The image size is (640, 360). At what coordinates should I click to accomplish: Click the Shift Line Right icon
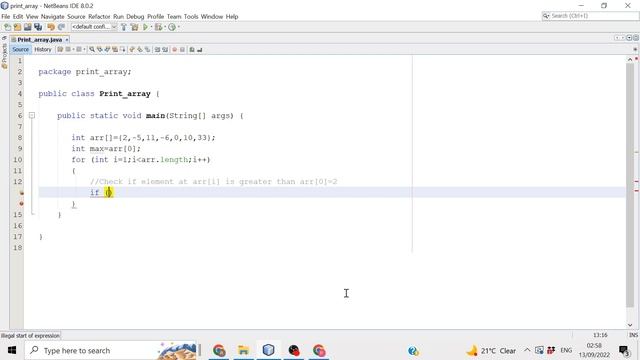[165, 49]
